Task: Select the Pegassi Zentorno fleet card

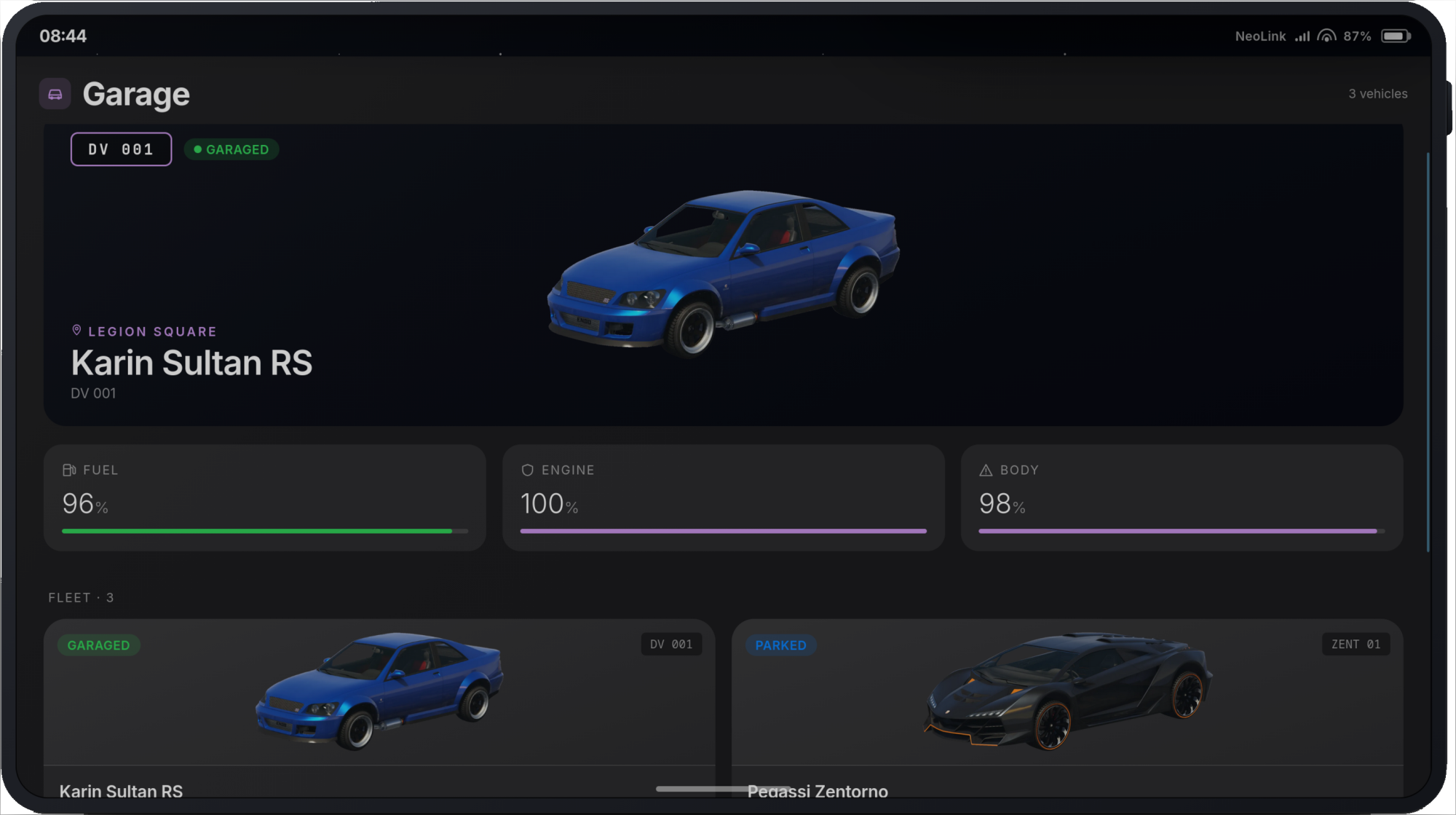Action: click(x=1067, y=709)
